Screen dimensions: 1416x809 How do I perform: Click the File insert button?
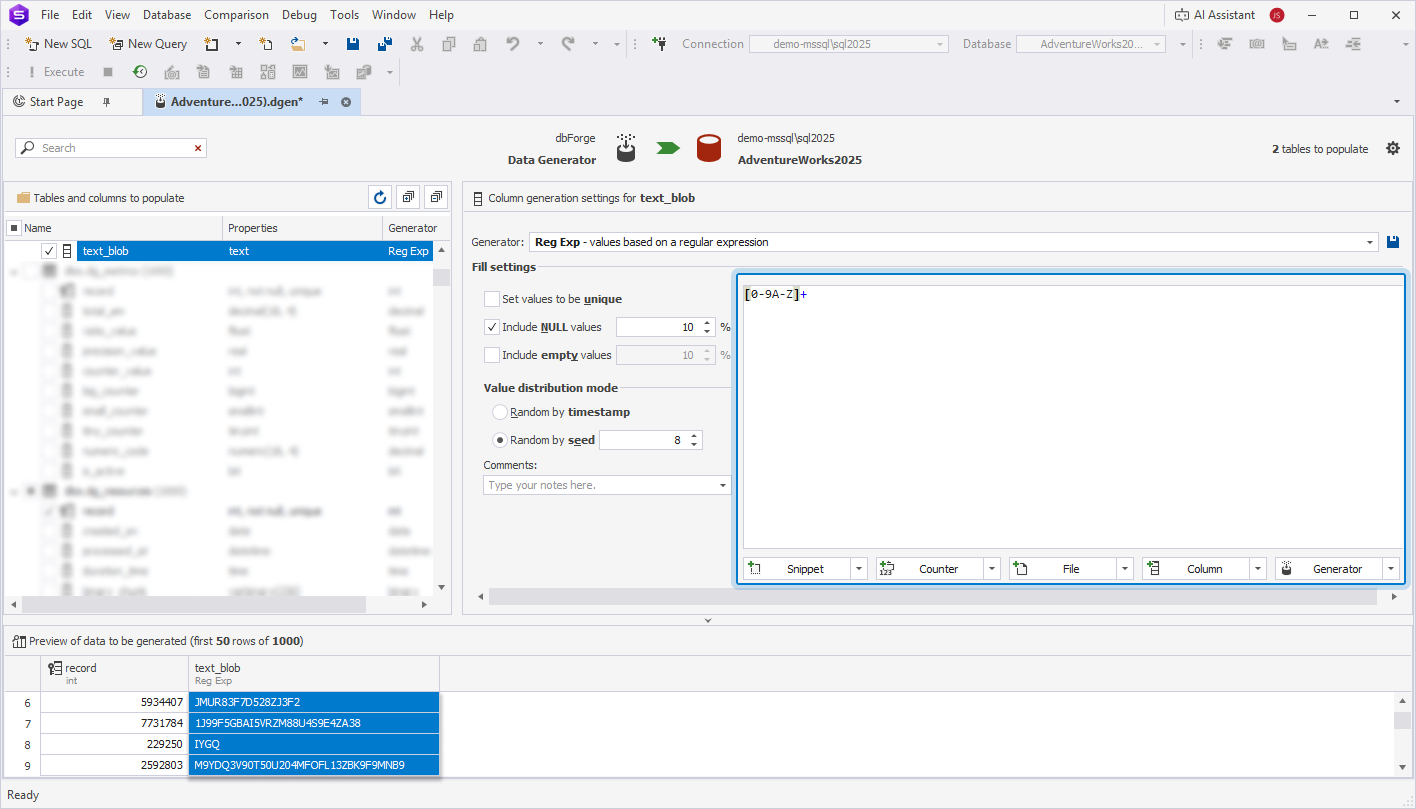[x=1063, y=569]
